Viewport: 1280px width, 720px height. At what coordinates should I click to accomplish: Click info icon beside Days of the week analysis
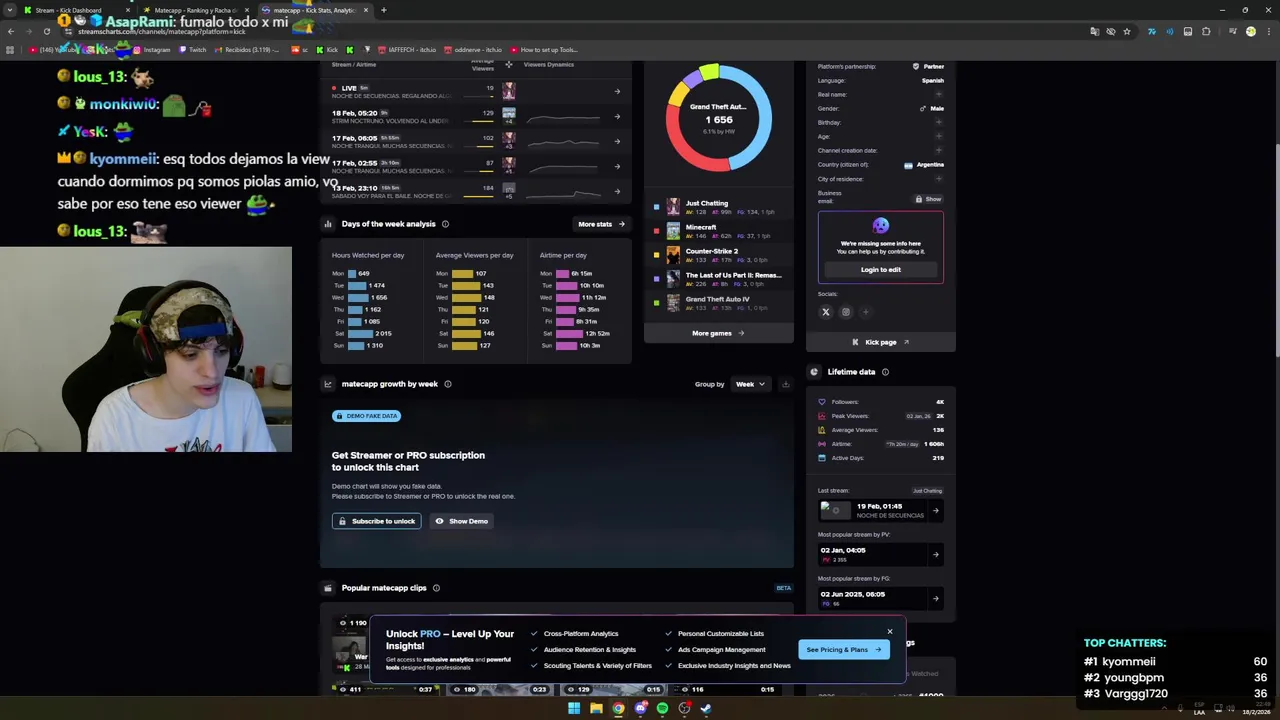445,224
